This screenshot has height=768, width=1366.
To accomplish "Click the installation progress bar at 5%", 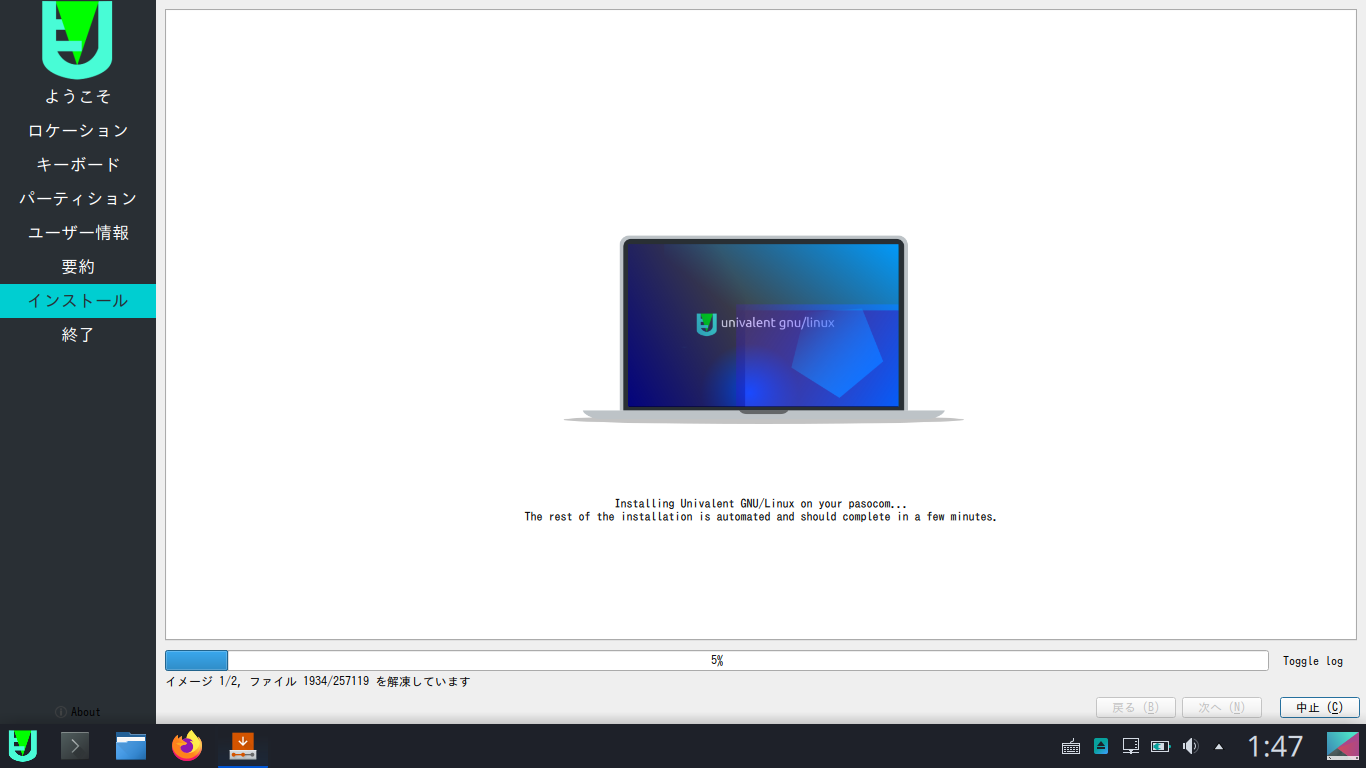I will tap(717, 661).
